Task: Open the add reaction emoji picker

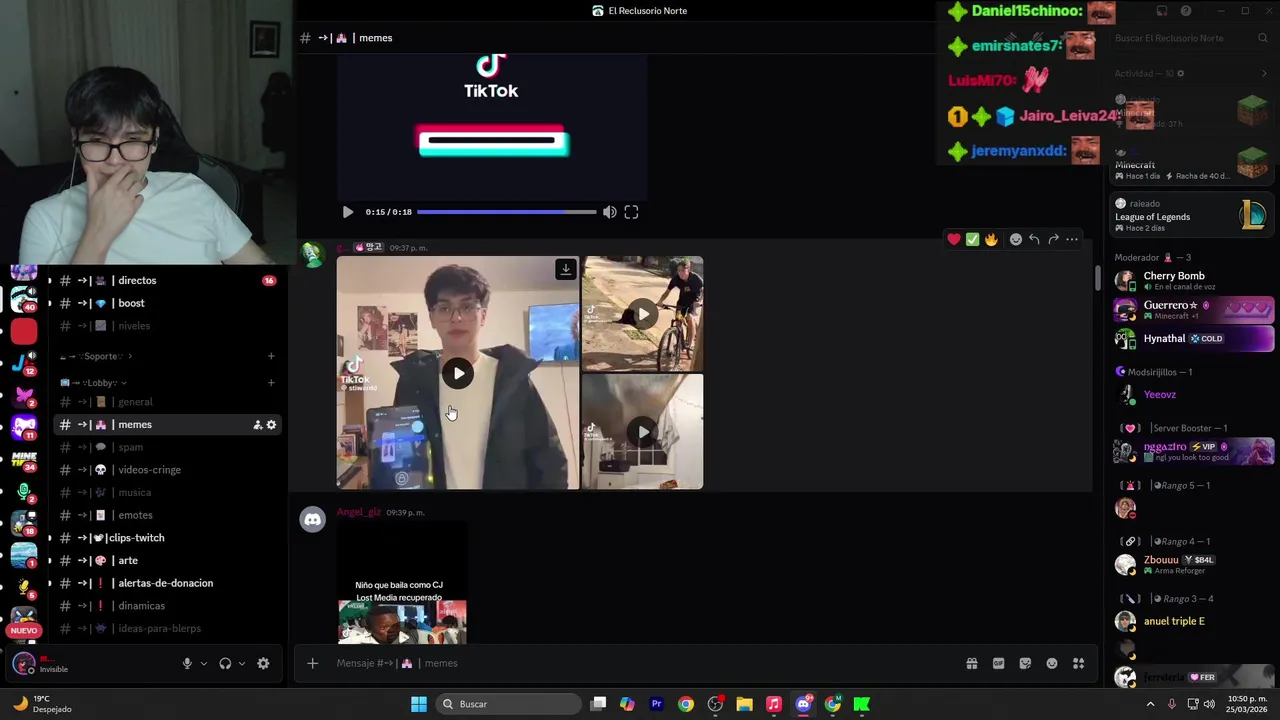Action: (x=1016, y=239)
